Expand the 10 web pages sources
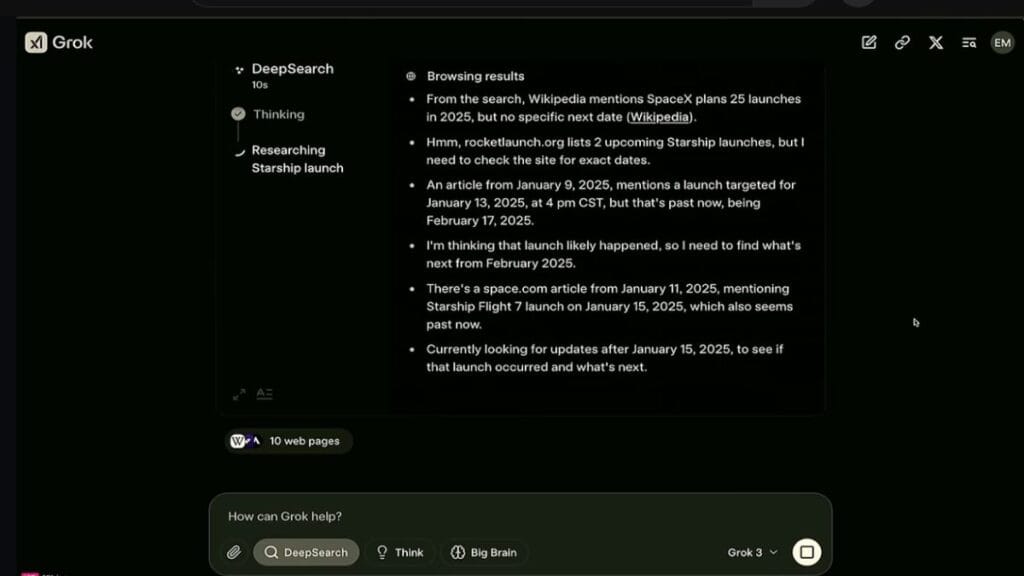Image resolution: width=1024 pixels, height=576 pixels. (288, 441)
